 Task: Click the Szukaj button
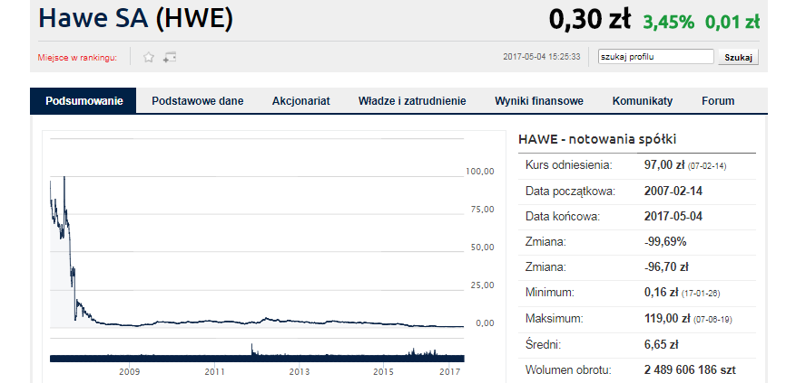(x=738, y=57)
